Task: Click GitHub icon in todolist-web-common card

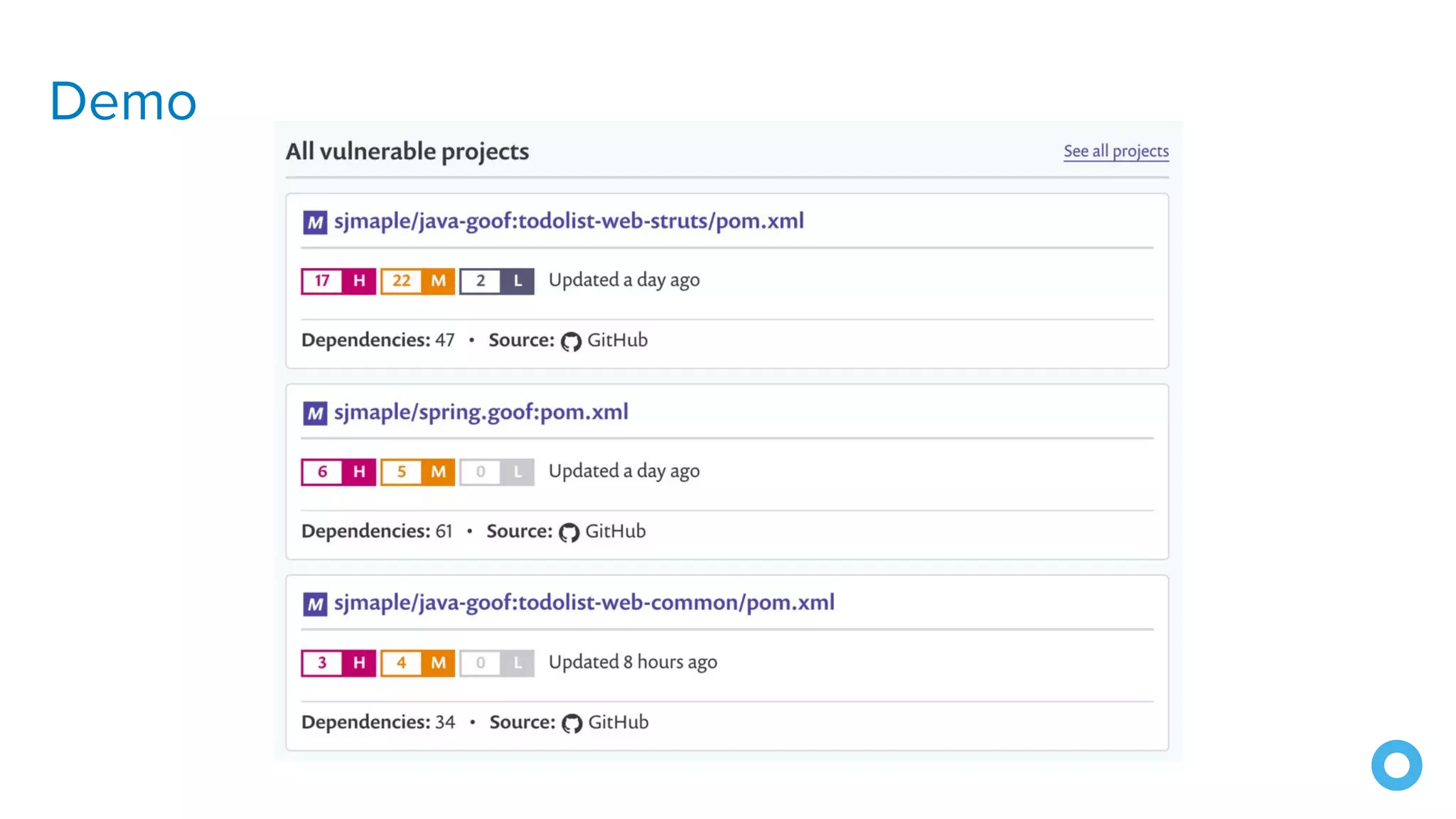Action: (x=572, y=724)
